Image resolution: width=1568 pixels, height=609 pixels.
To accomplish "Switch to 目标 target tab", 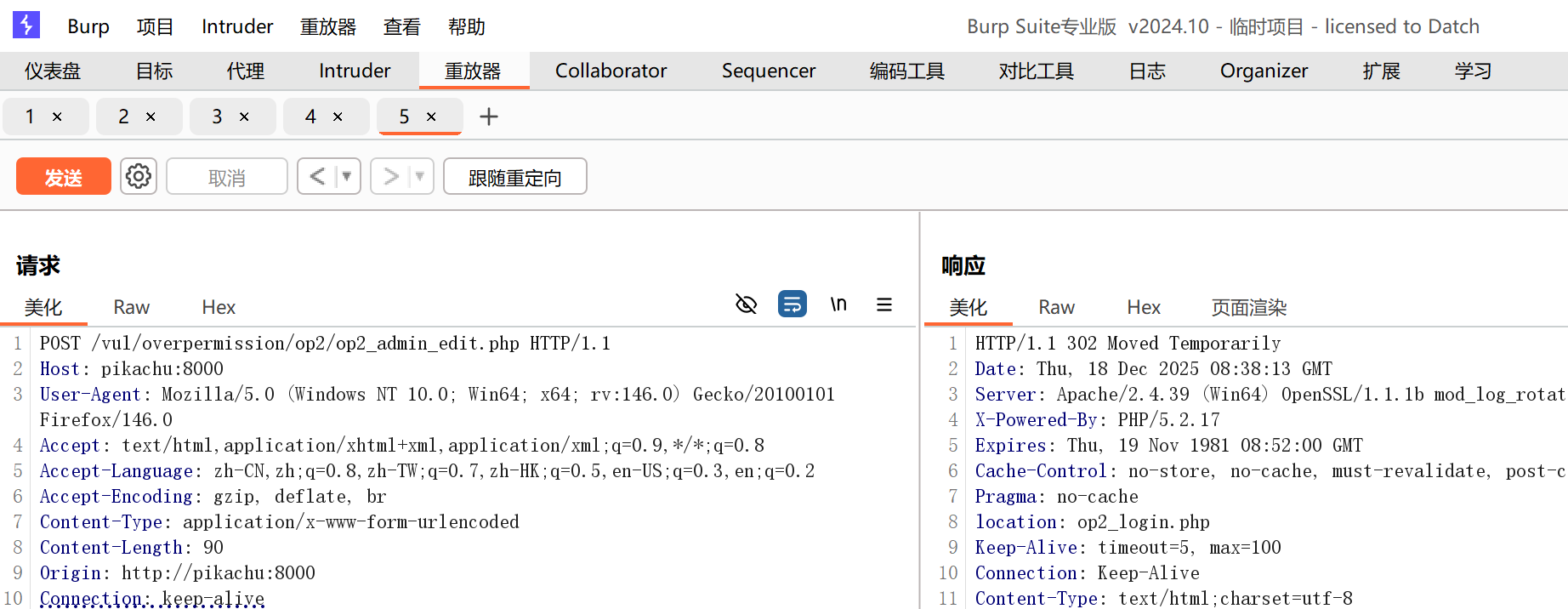I will [155, 71].
